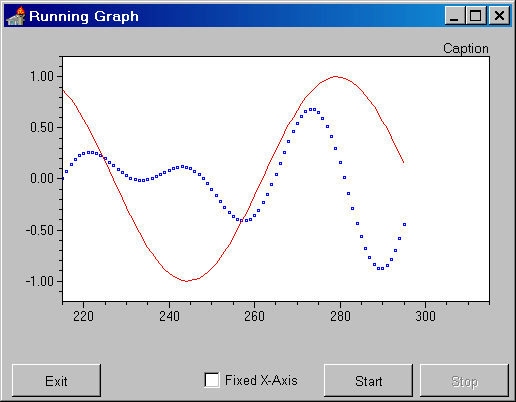Maximize the Running Graph window
The height and width of the screenshot is (402, 516).
(476, 16)
